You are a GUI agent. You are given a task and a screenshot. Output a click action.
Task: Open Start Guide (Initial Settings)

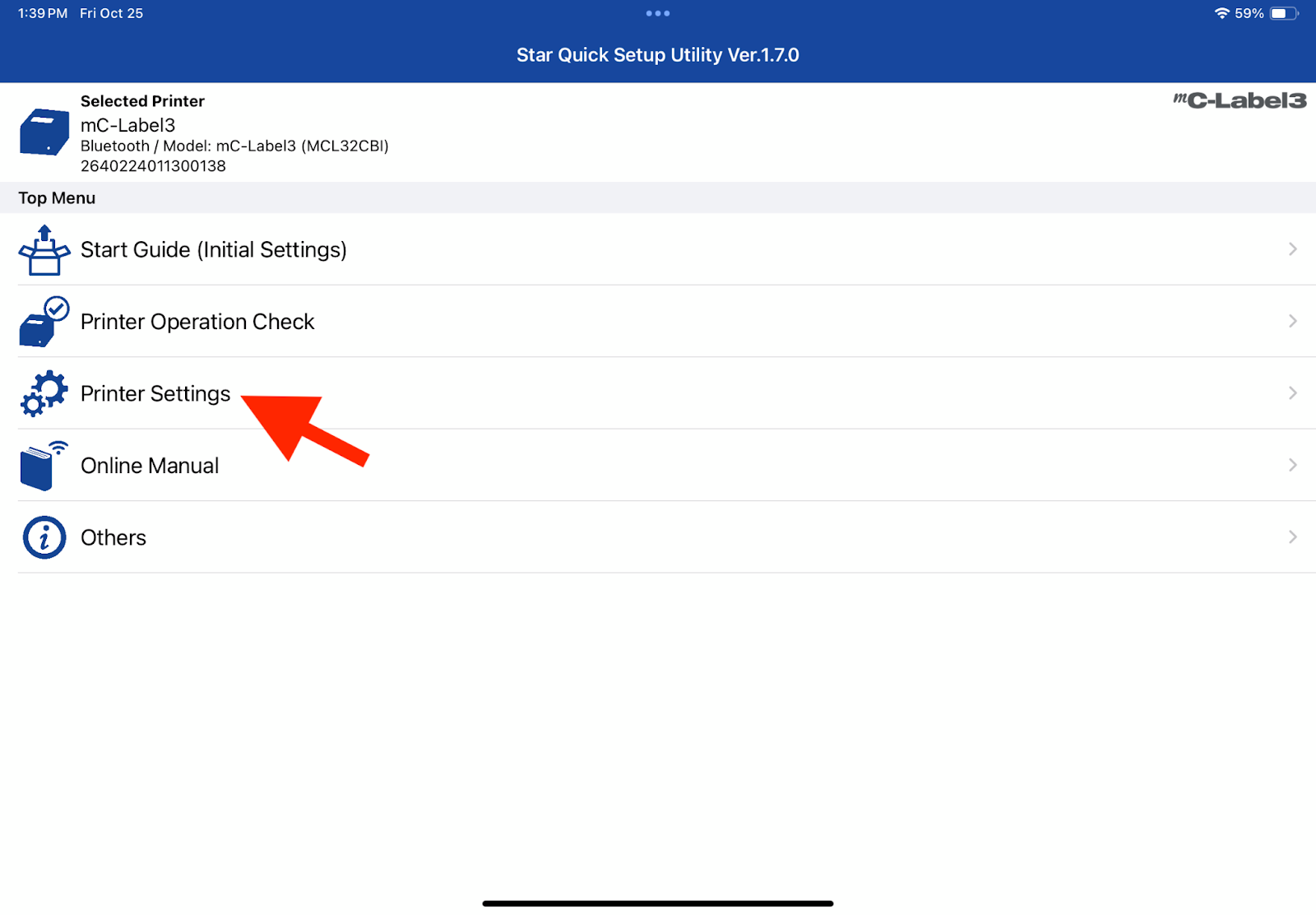point(658,249)
